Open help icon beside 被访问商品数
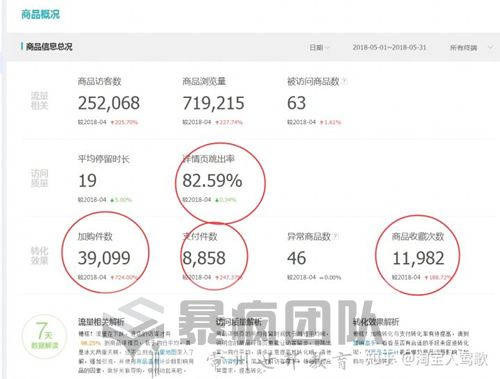 [x=345, y=81]
